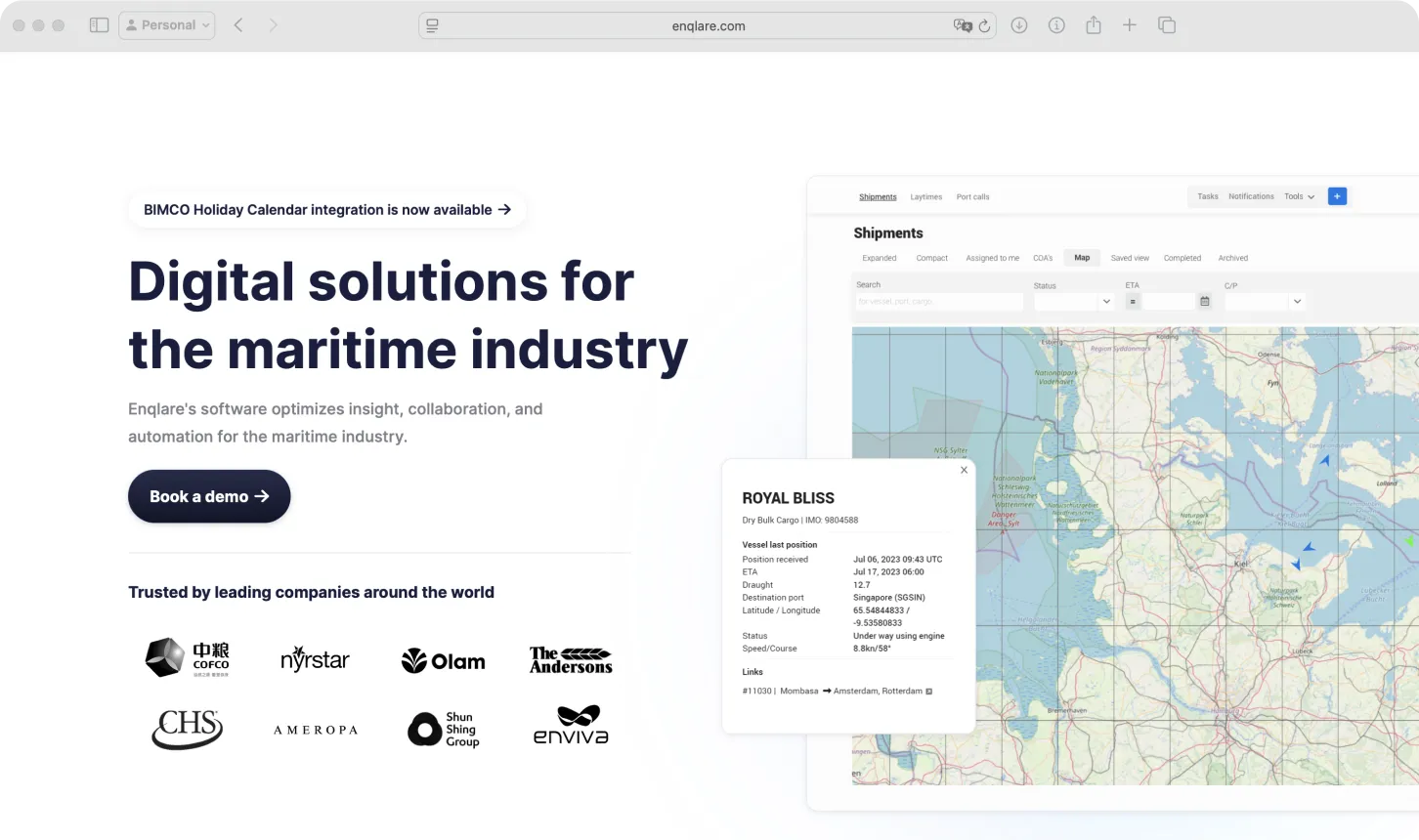The image size is (1419, 840).
Task: Click the ETA operator equals selector
Action: (1133, 302)
